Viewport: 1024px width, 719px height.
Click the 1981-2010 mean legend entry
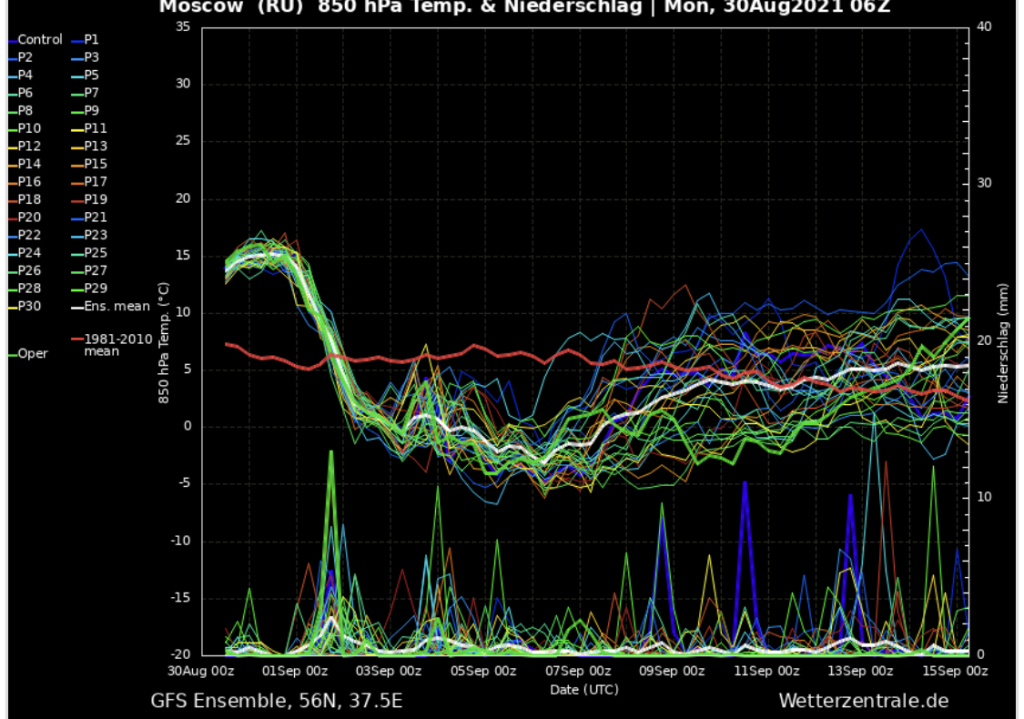coord(118,344)
